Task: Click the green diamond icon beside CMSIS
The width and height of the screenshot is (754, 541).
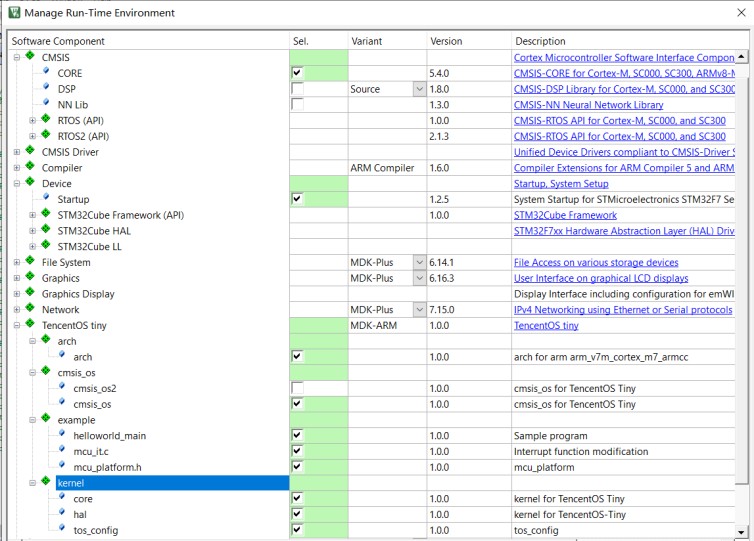Action: [x=30, y=56]
